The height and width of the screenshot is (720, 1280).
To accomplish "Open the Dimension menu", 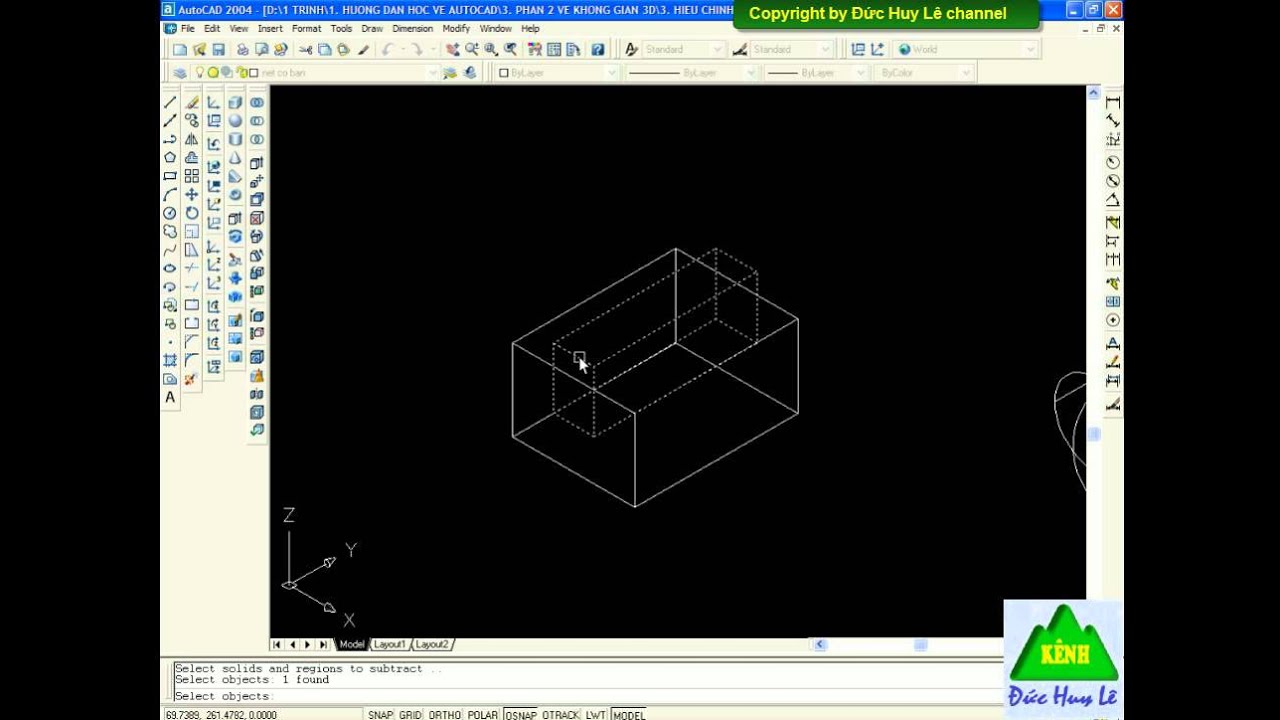I will tap(412, 29).
